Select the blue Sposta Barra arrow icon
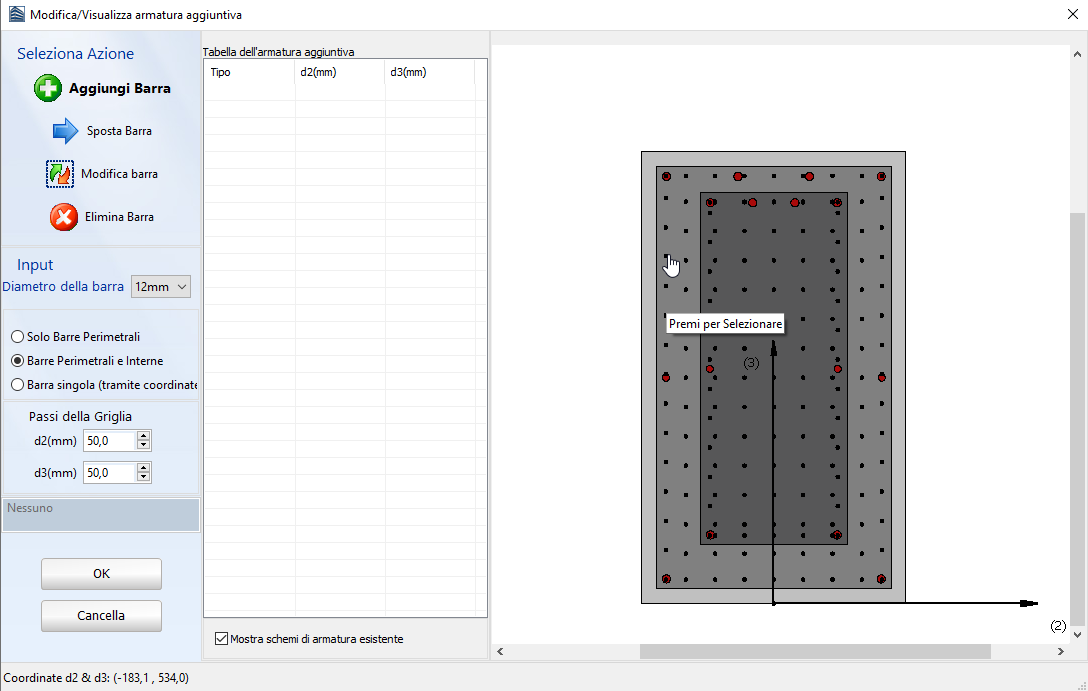The height and width of the screenshot is (691, 1088). [x=65, y=131]
